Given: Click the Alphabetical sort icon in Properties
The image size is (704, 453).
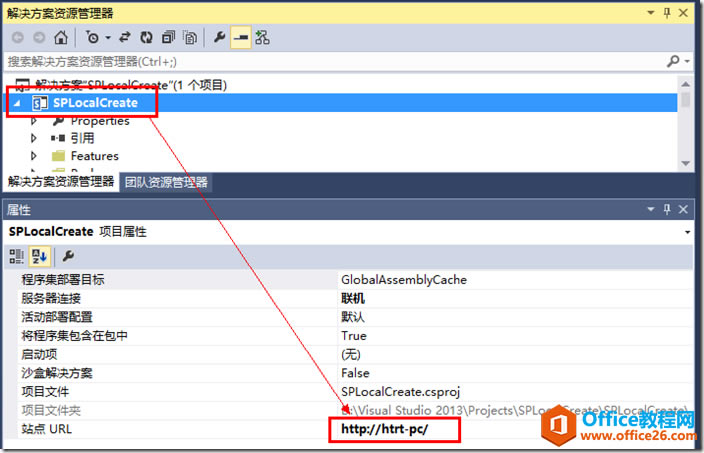Looking at the screenshot, I should coord(39,256).
